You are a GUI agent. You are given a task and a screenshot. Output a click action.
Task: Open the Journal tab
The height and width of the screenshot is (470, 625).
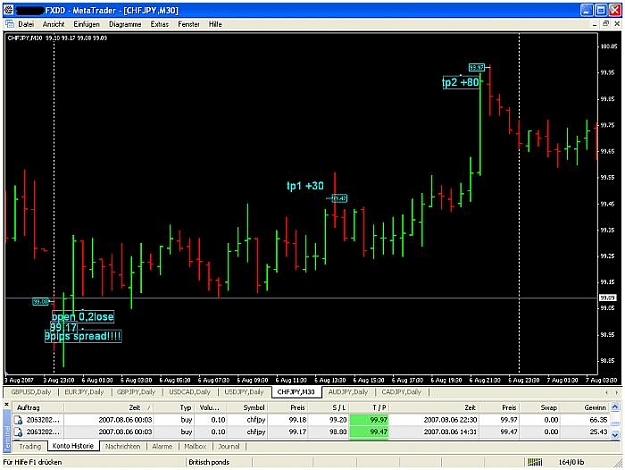click(x=229, y=446)
